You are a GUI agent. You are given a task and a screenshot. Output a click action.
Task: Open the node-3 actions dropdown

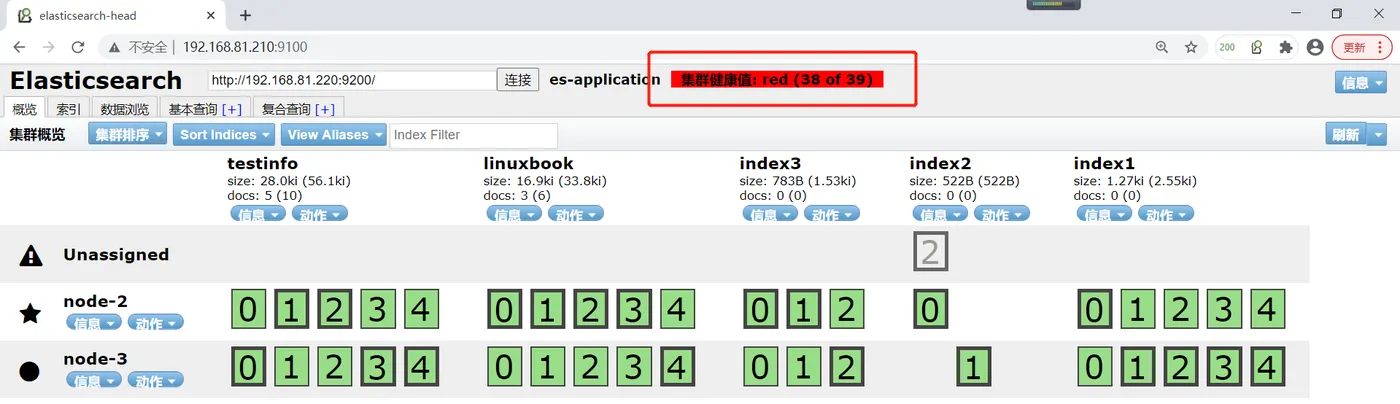tap(156, 380)
